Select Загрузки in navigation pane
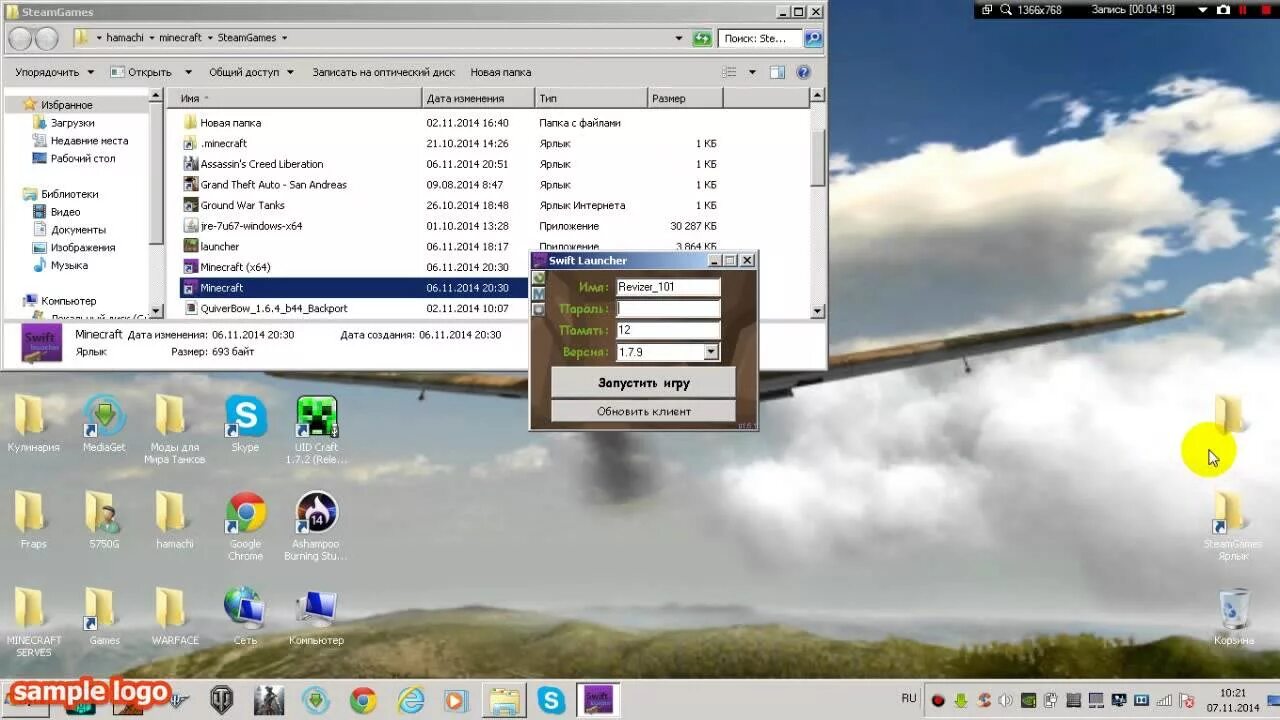The width and height of the screenshot is (1280, 720). point(72,122)
